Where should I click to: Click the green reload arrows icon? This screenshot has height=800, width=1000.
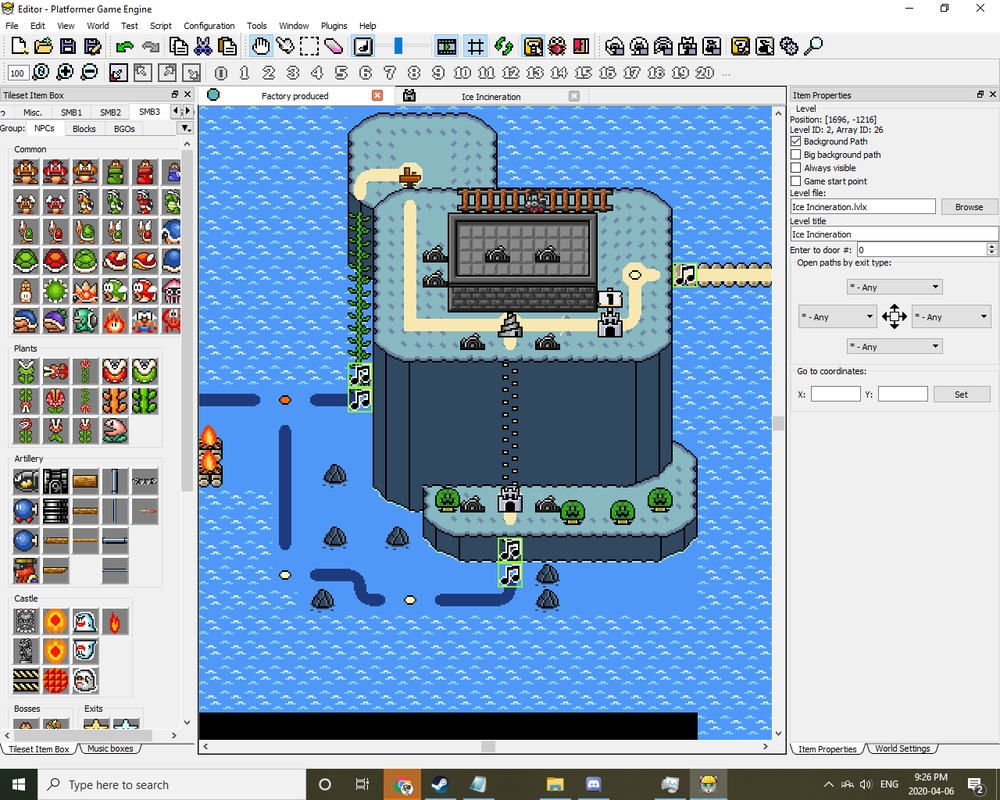[504, 46]
